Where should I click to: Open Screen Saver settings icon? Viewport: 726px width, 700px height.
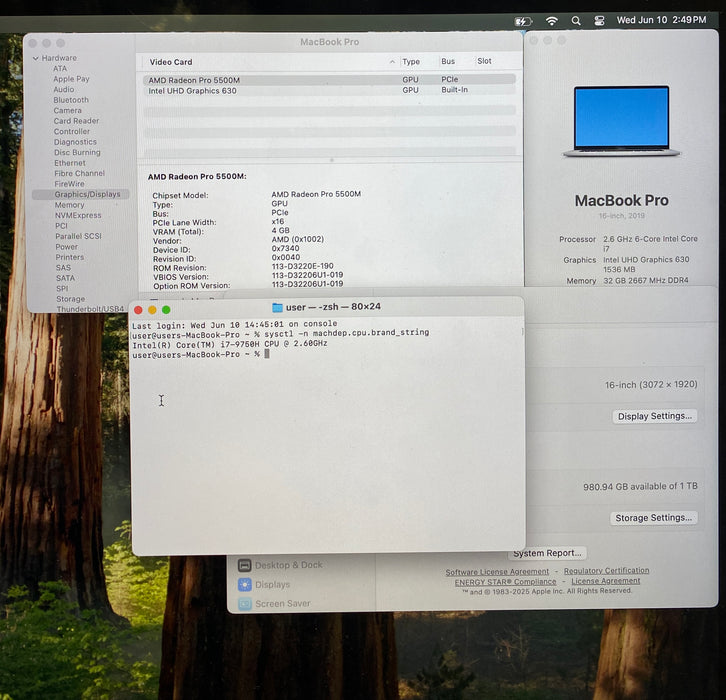(x=244, y=604)
